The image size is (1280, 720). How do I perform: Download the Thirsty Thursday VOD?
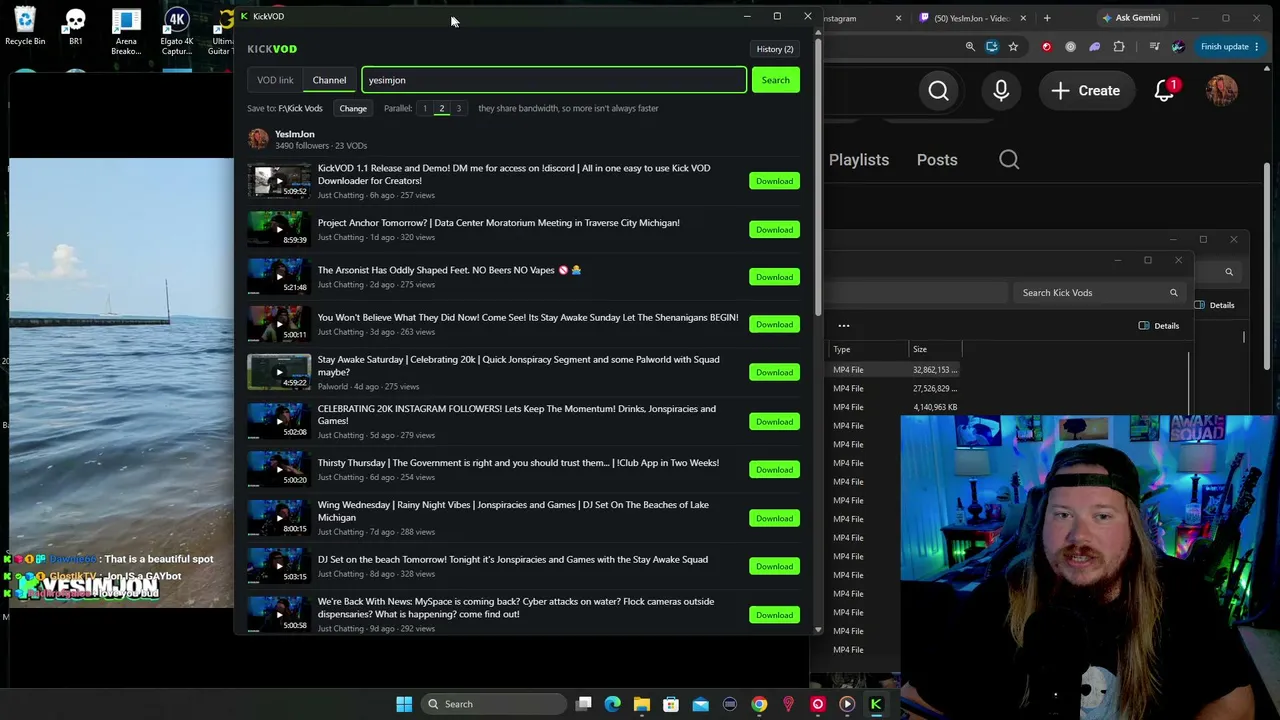point(774,469)
